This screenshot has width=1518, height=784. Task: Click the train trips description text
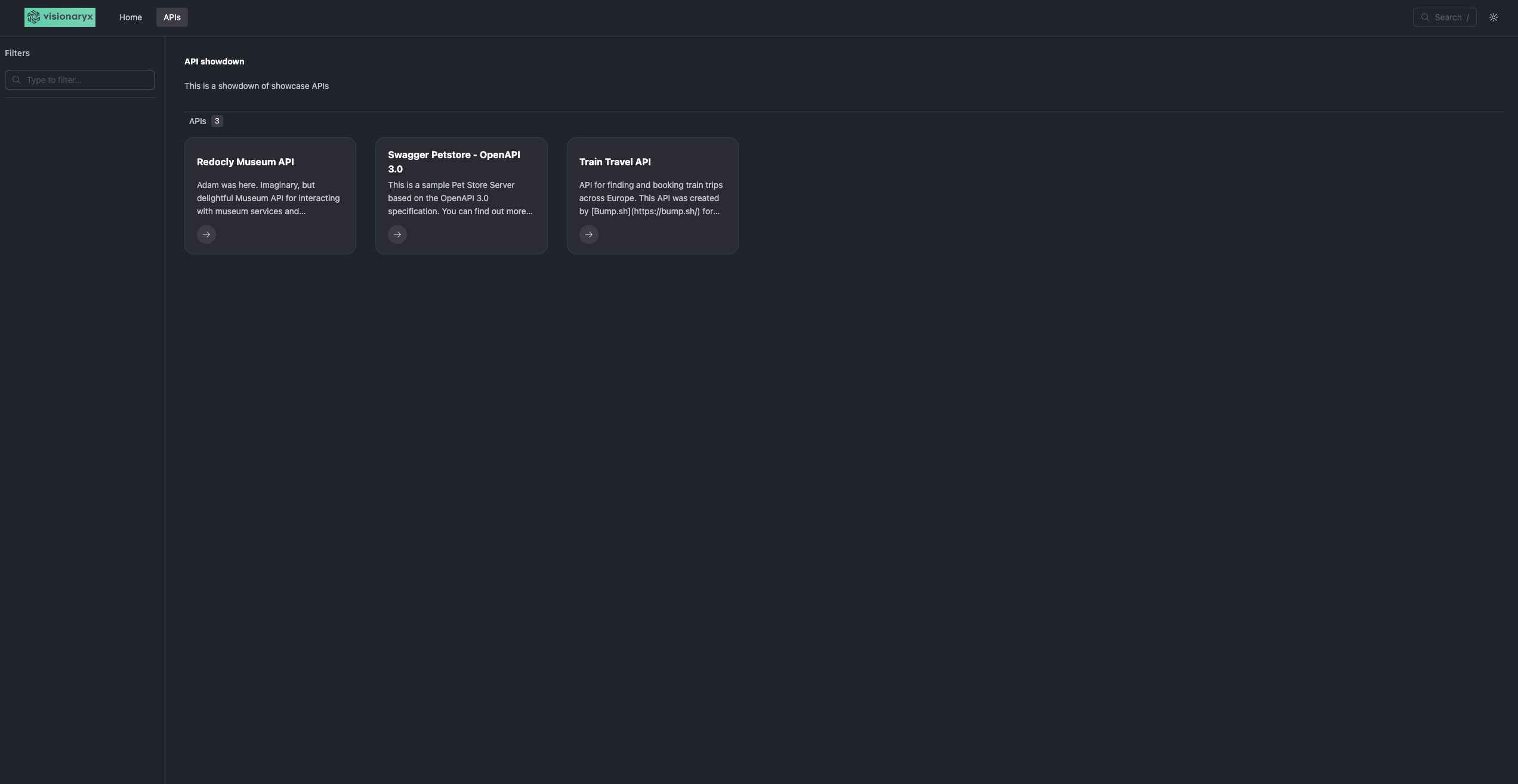pos(650,198)
